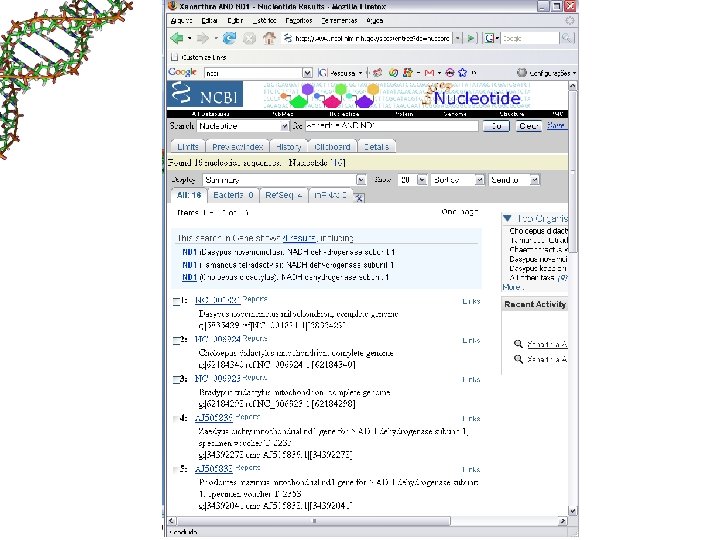Image resolution: width=720 pixels, height=540 pixels.
Task: Select the RefSeq filter tab
Action: [x=283, y=195]
